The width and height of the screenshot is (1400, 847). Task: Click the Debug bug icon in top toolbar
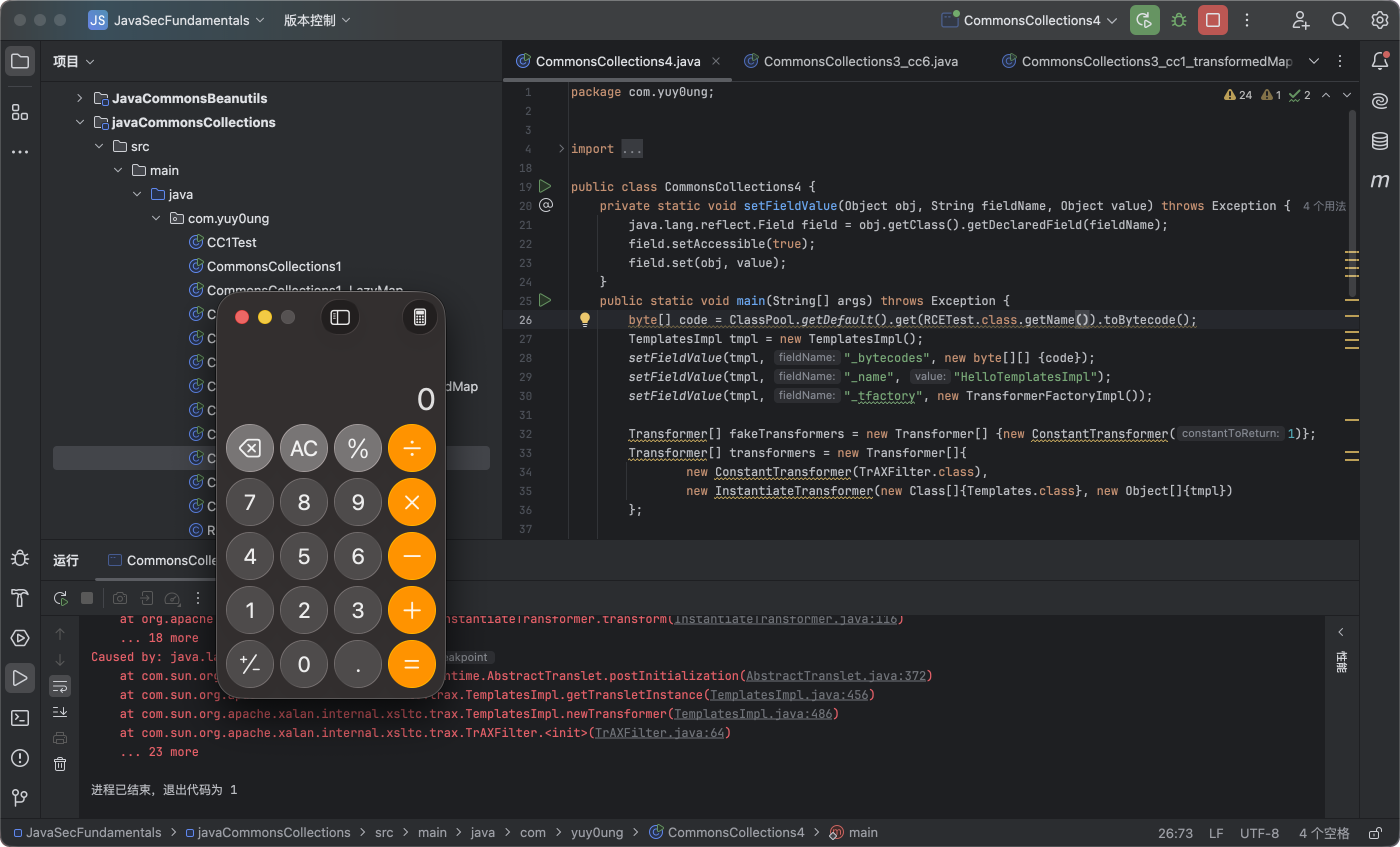[x=1179, y=20]
